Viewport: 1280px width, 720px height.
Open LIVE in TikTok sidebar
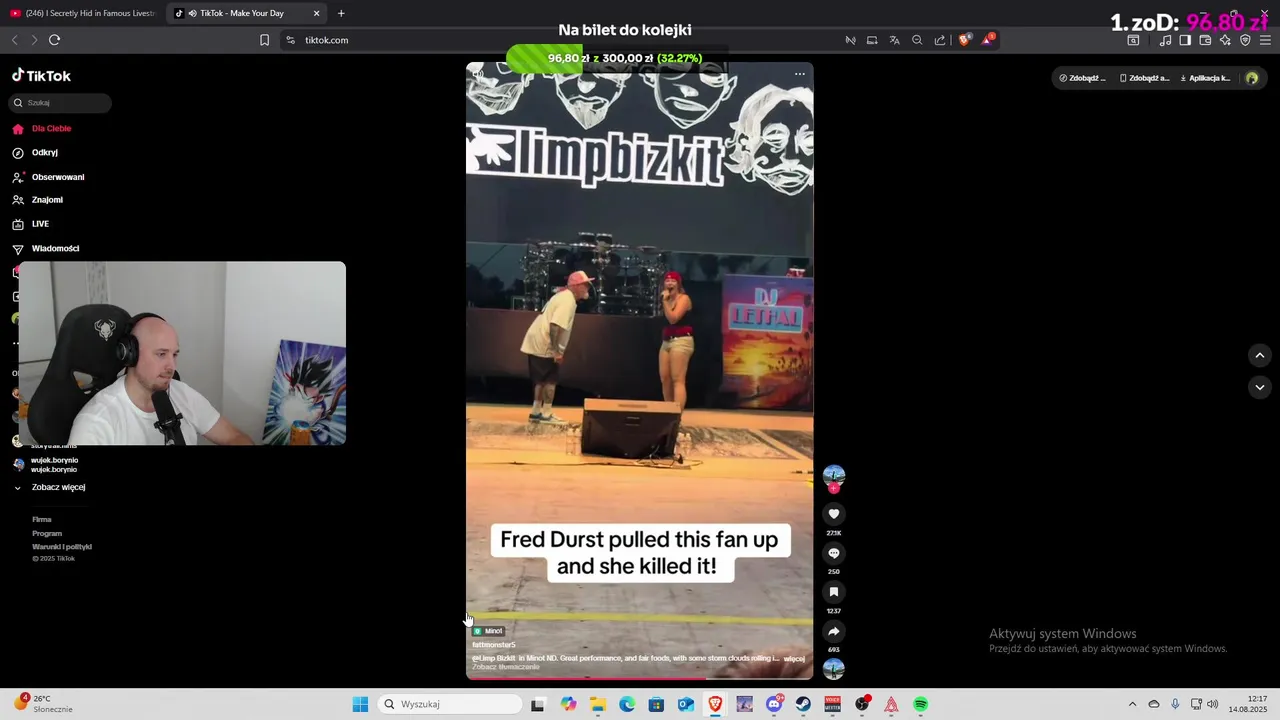(31, 224)
